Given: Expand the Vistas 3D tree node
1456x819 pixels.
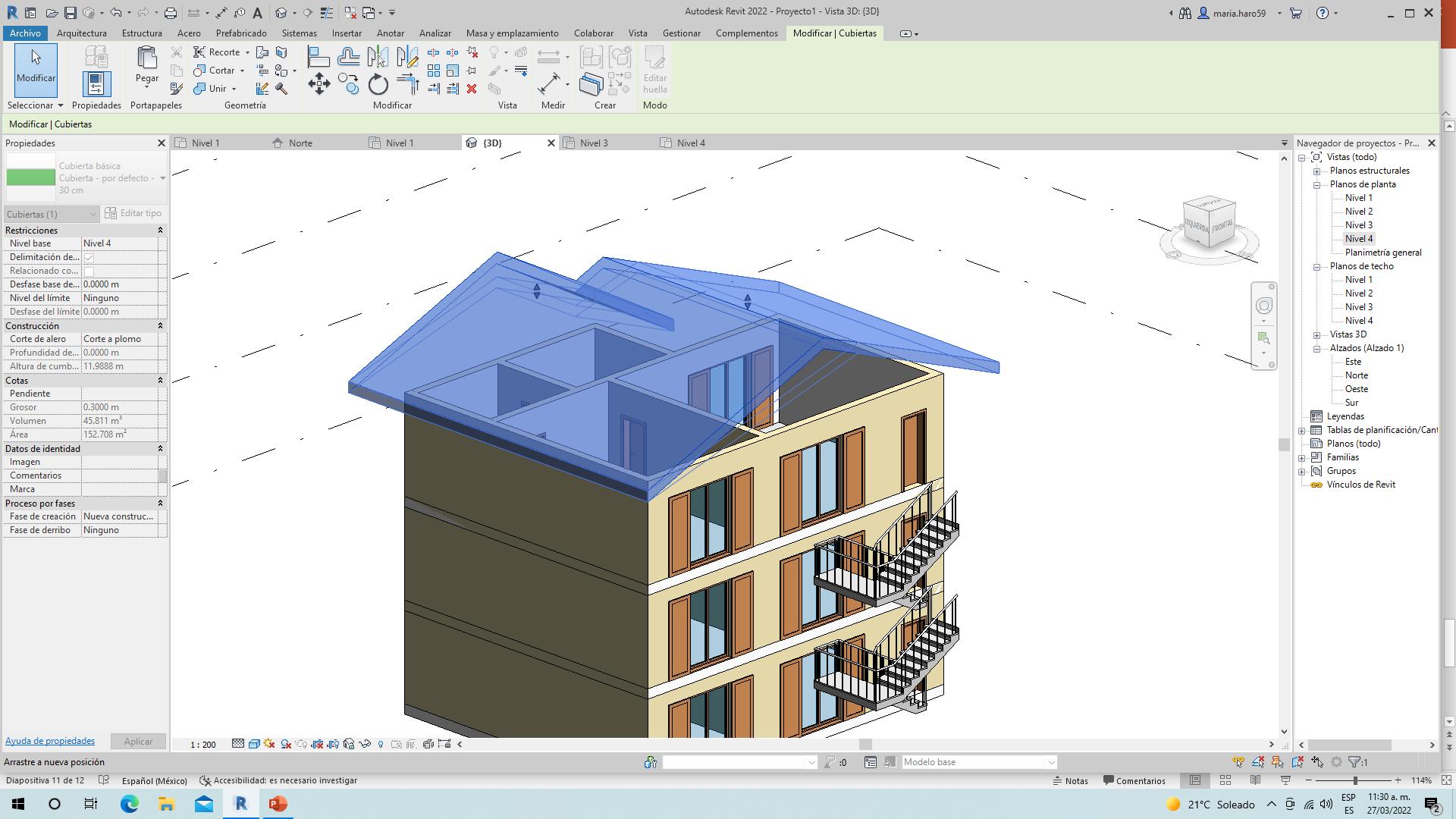Looking at the screenshot, I should tap(1317, 334).
